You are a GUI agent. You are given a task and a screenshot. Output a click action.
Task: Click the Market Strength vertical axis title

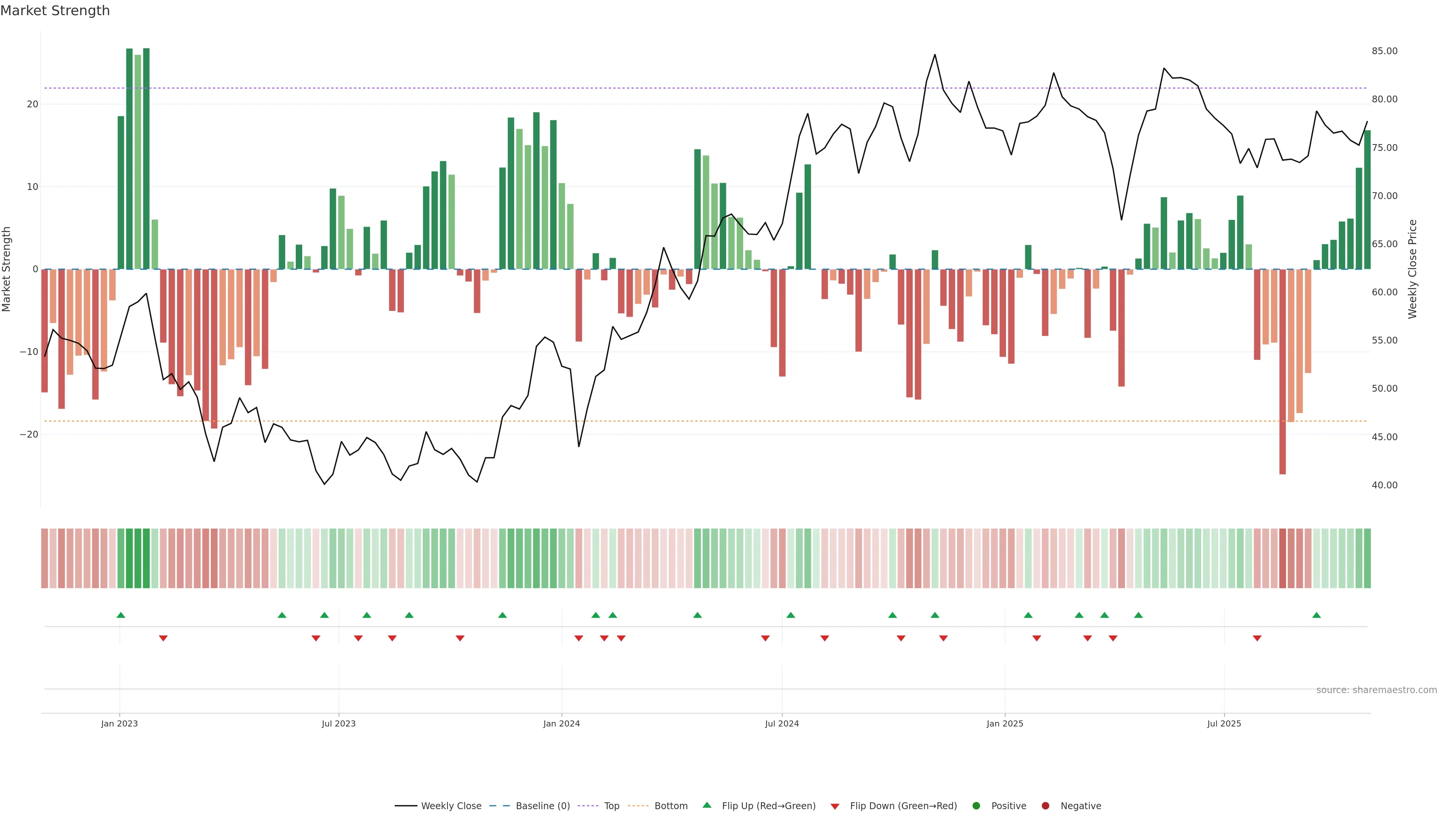(x=7, y=269)
